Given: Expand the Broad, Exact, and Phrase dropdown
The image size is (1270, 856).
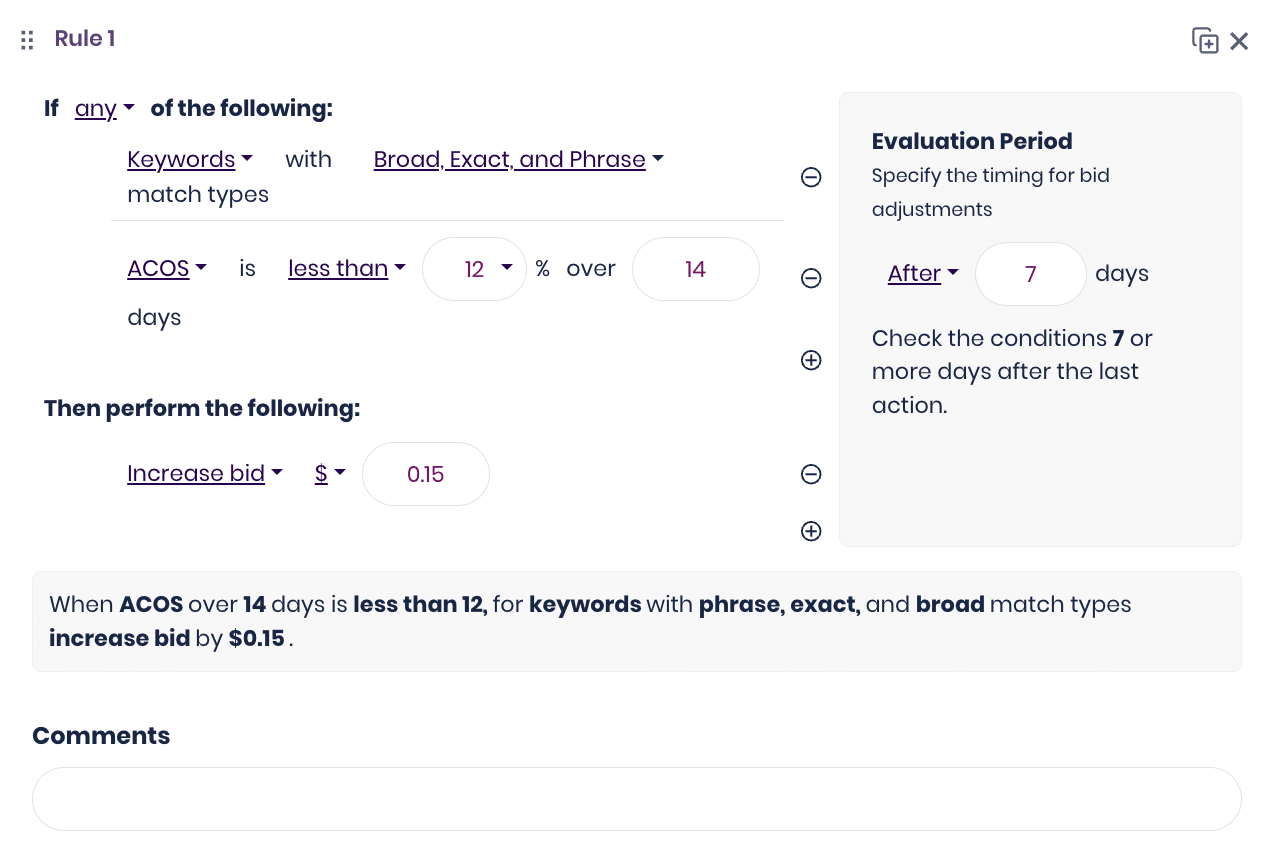Looking at the screenshot, I should [x=519, y=159].
